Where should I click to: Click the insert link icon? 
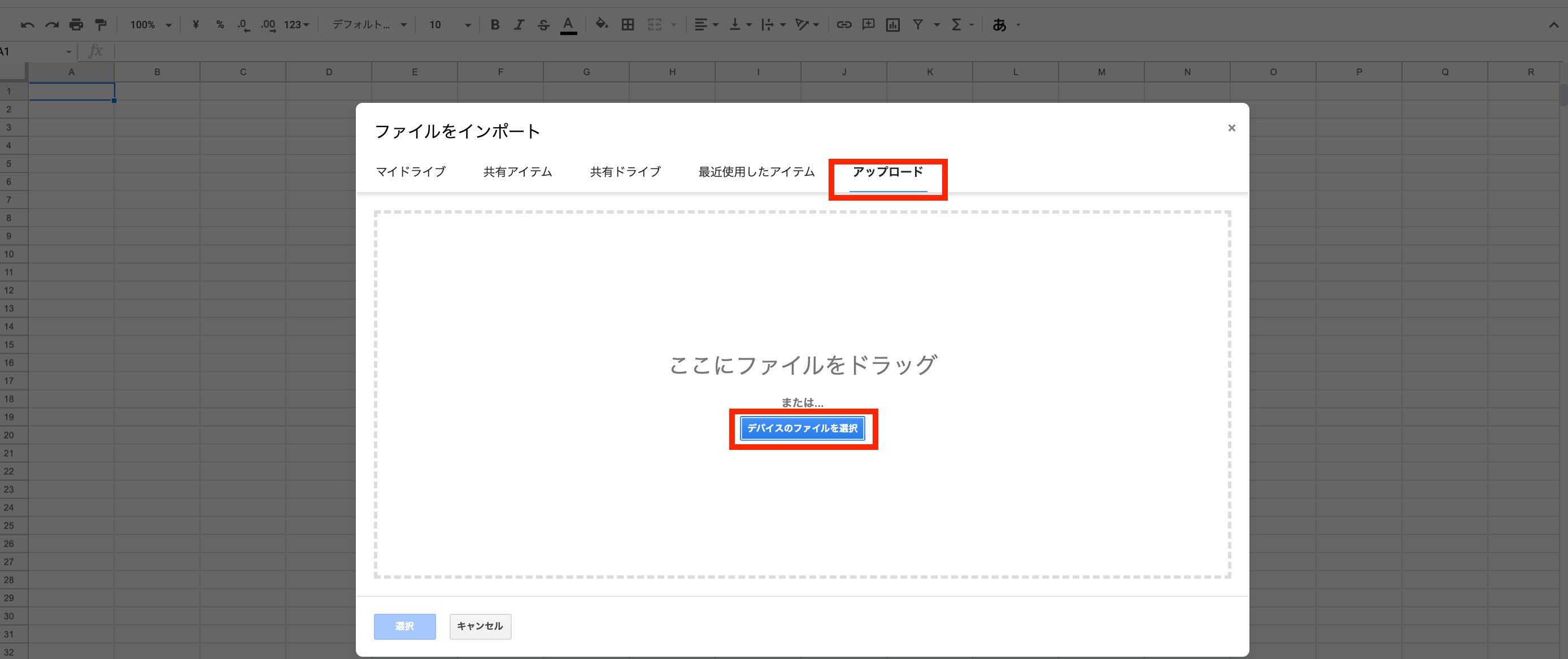pos(844,25)
